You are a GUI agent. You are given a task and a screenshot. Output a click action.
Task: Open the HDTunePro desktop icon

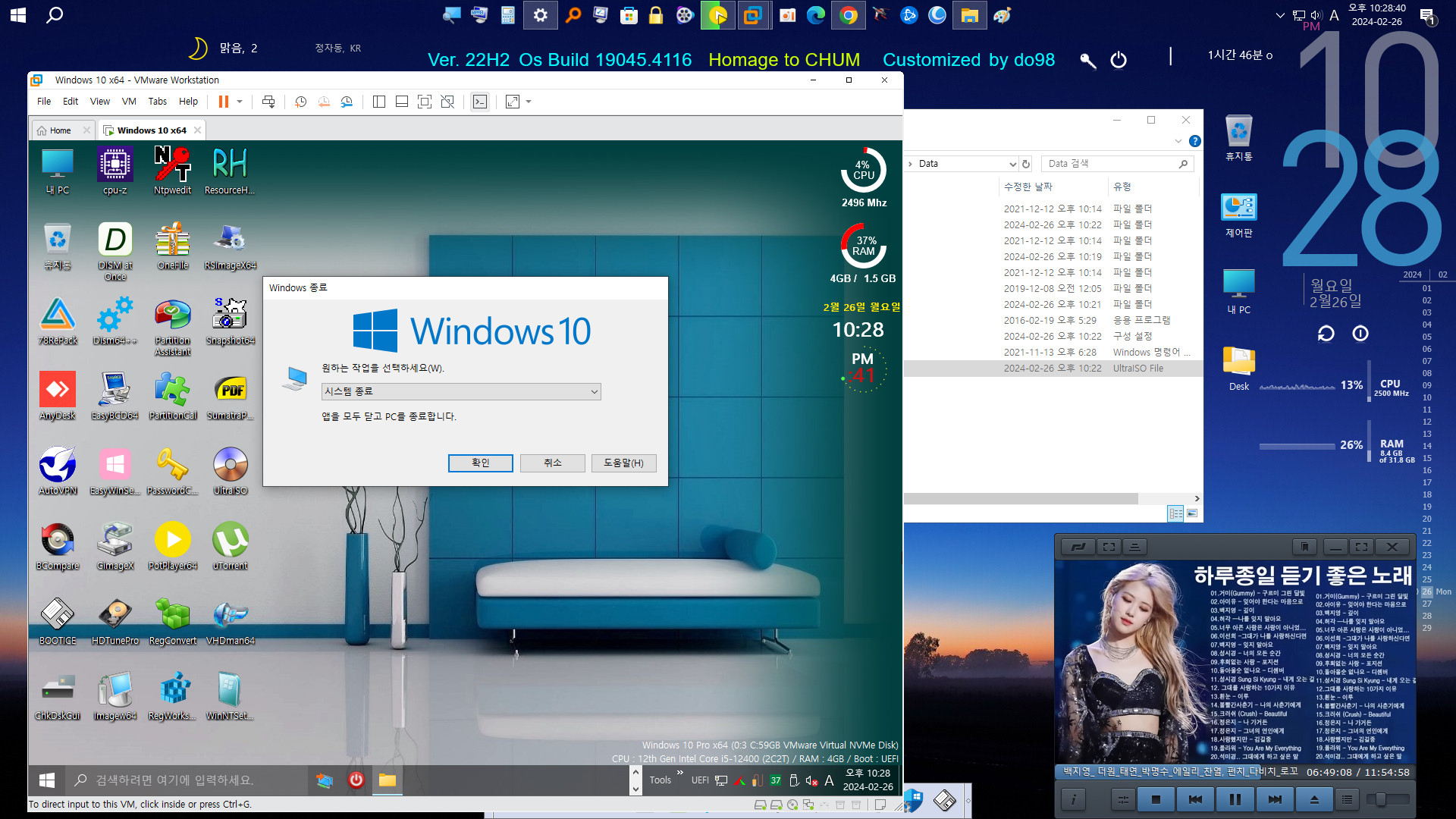115,621
